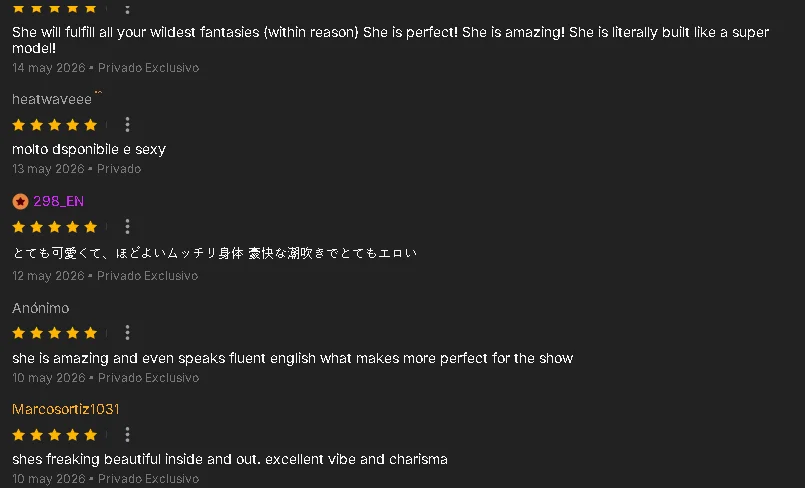
Task: Click the star rating on Anónimo review
Action: pyautogui.click(x=55, y=333)
